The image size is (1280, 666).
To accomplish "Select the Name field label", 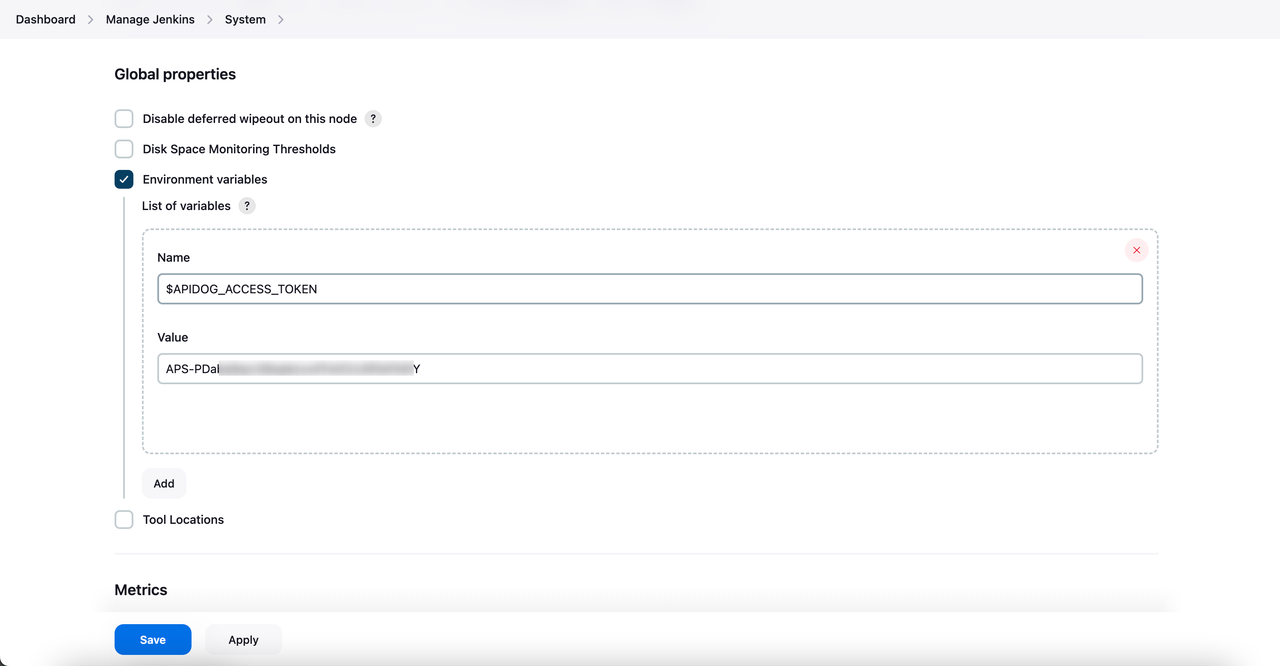I will (x=174, y=257).
